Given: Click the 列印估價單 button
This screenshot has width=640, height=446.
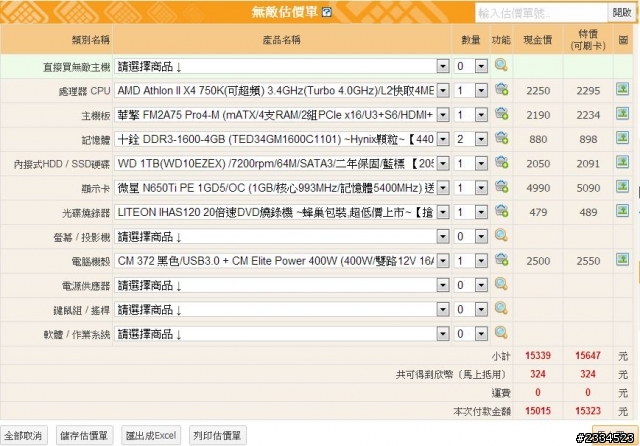Looking at the screenshot, I should point(217,435).
